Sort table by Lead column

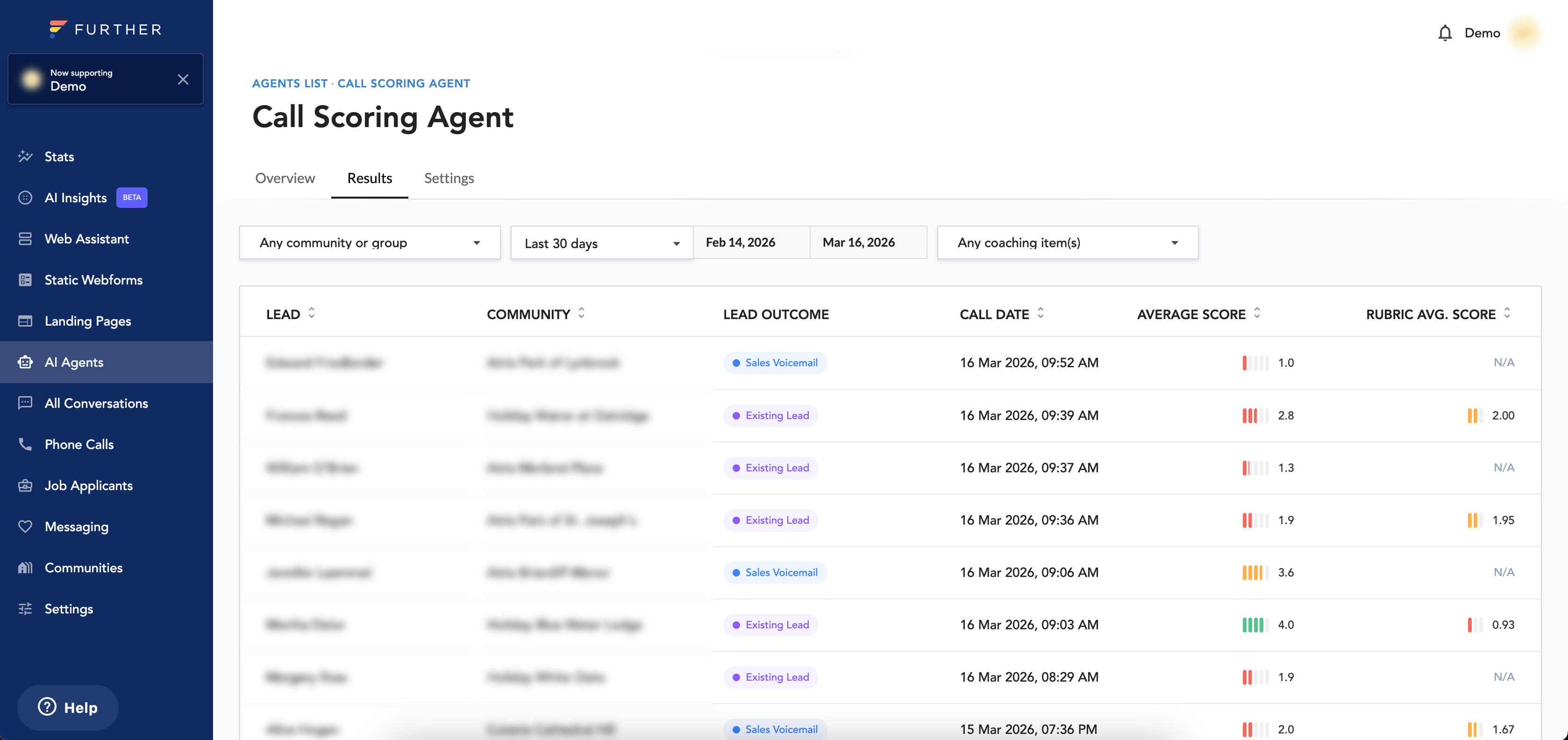312,313
